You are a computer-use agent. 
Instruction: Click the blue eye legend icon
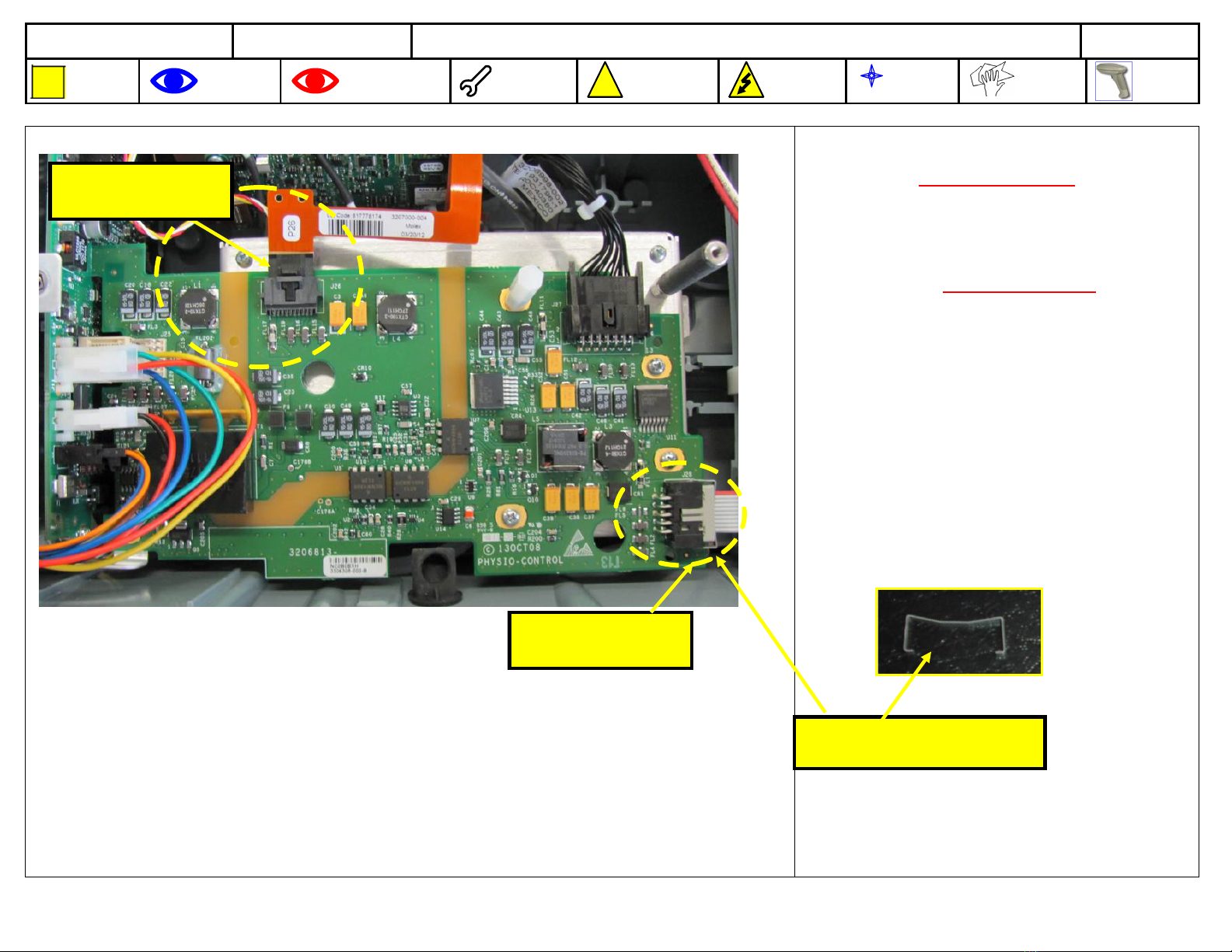(x=174, y=81)
